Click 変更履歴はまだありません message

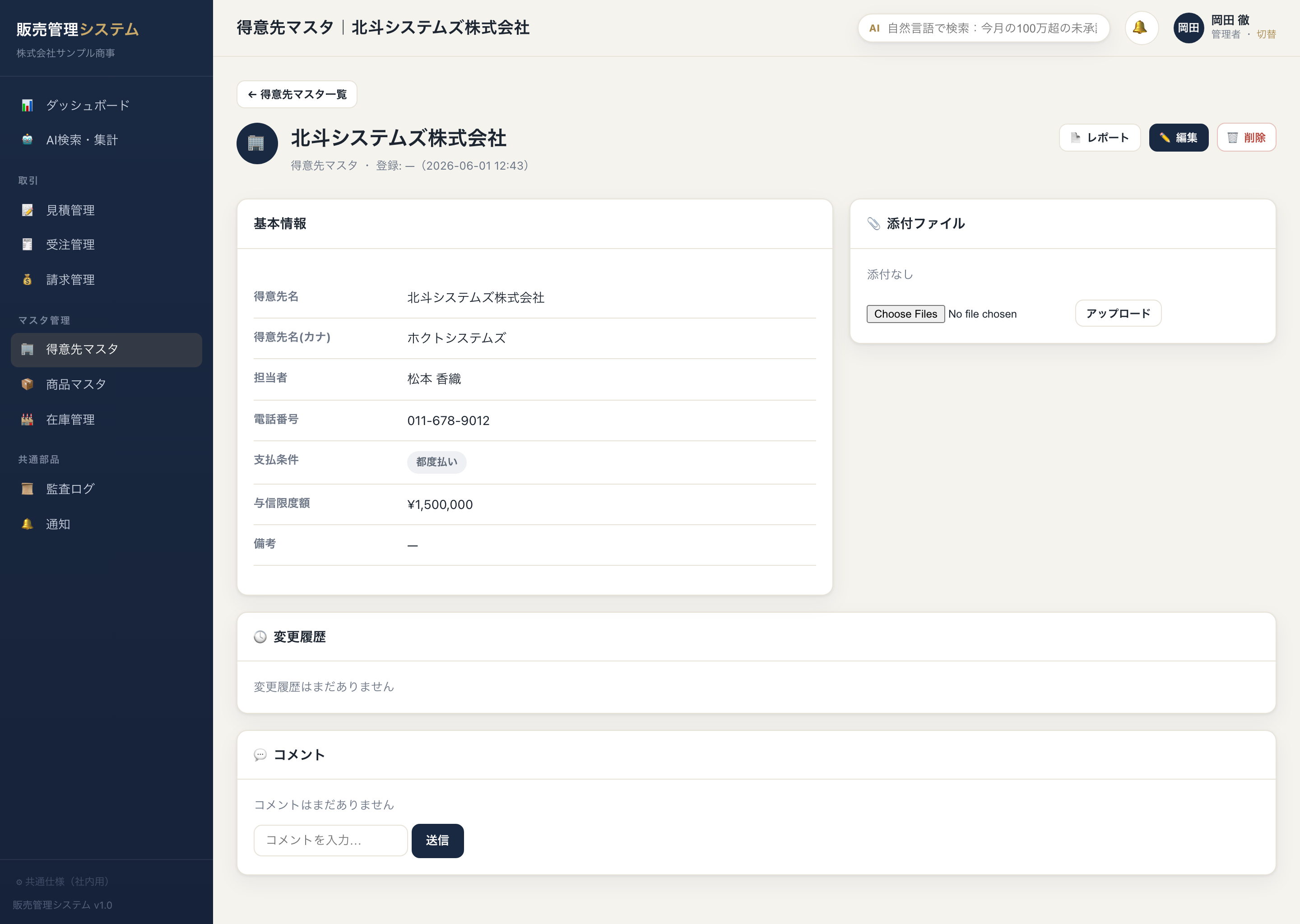tap(324, 687)
